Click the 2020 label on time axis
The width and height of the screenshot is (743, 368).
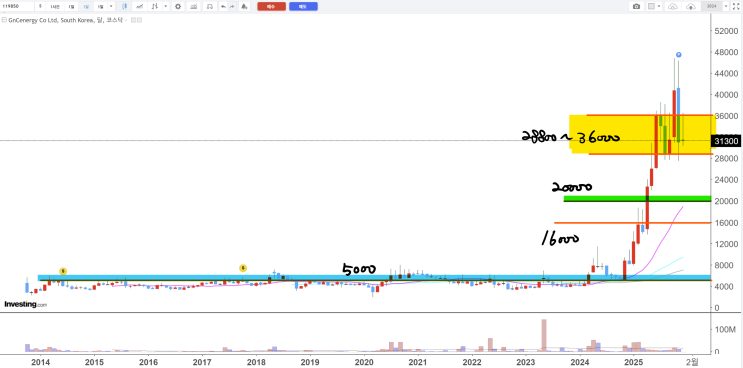[364, 362]
